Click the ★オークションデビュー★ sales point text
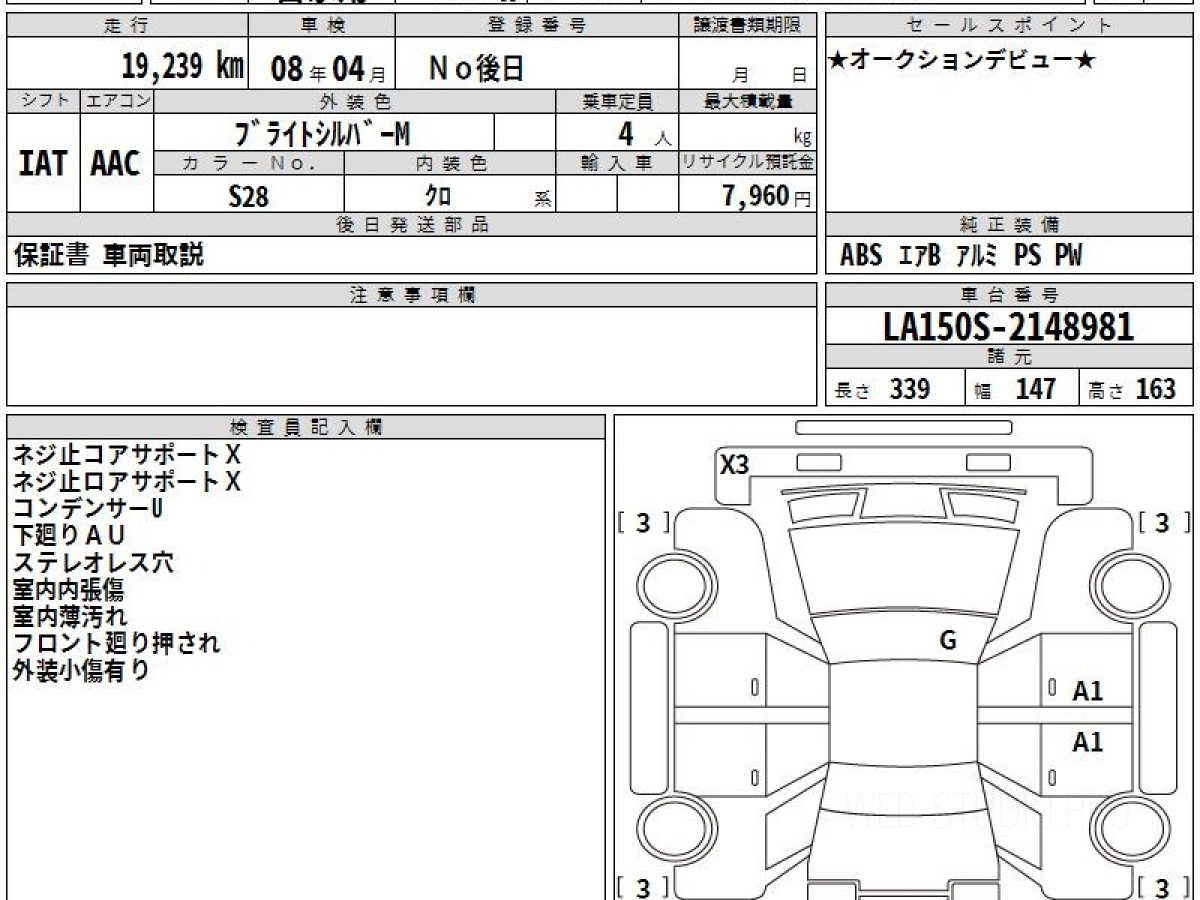 [x=962, y=61]
